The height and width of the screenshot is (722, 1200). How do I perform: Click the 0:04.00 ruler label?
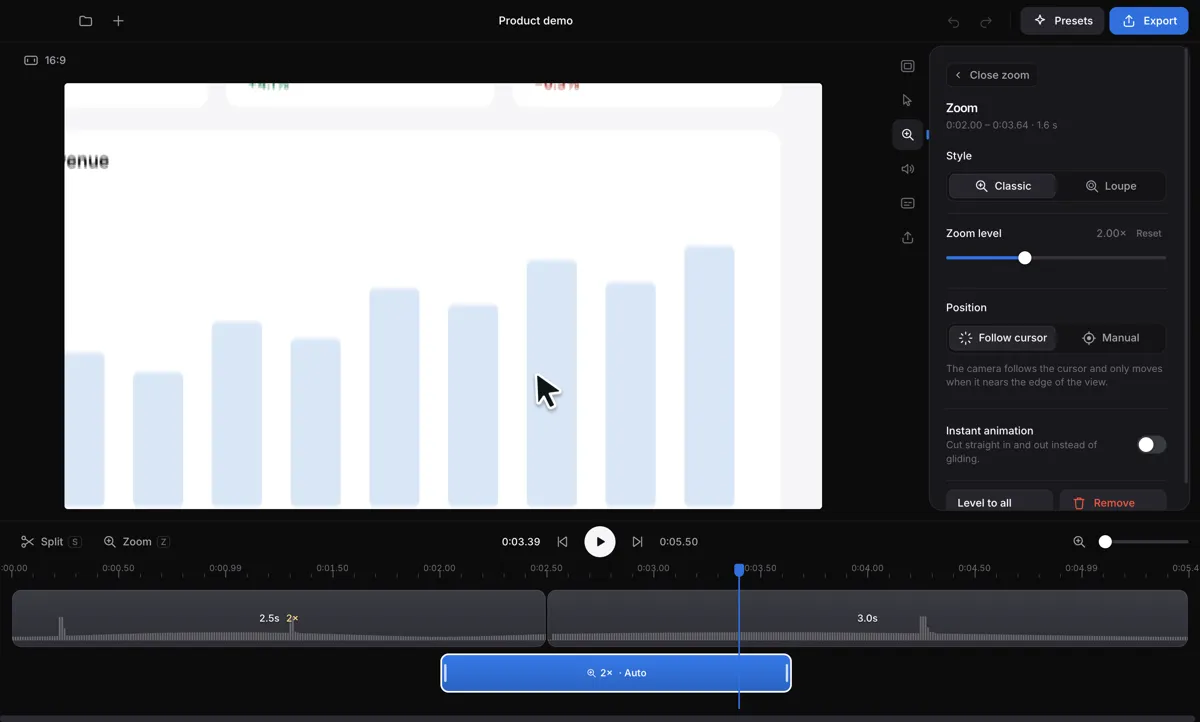click(867, 568)
